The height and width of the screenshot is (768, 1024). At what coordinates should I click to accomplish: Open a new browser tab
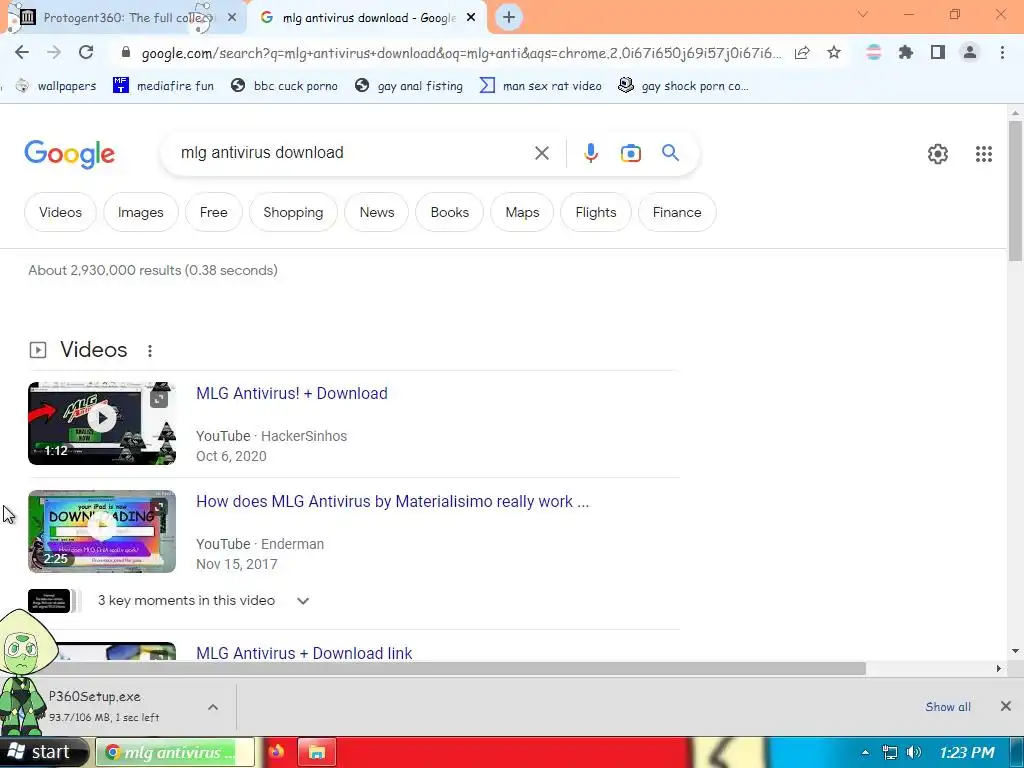click(509, 18)
